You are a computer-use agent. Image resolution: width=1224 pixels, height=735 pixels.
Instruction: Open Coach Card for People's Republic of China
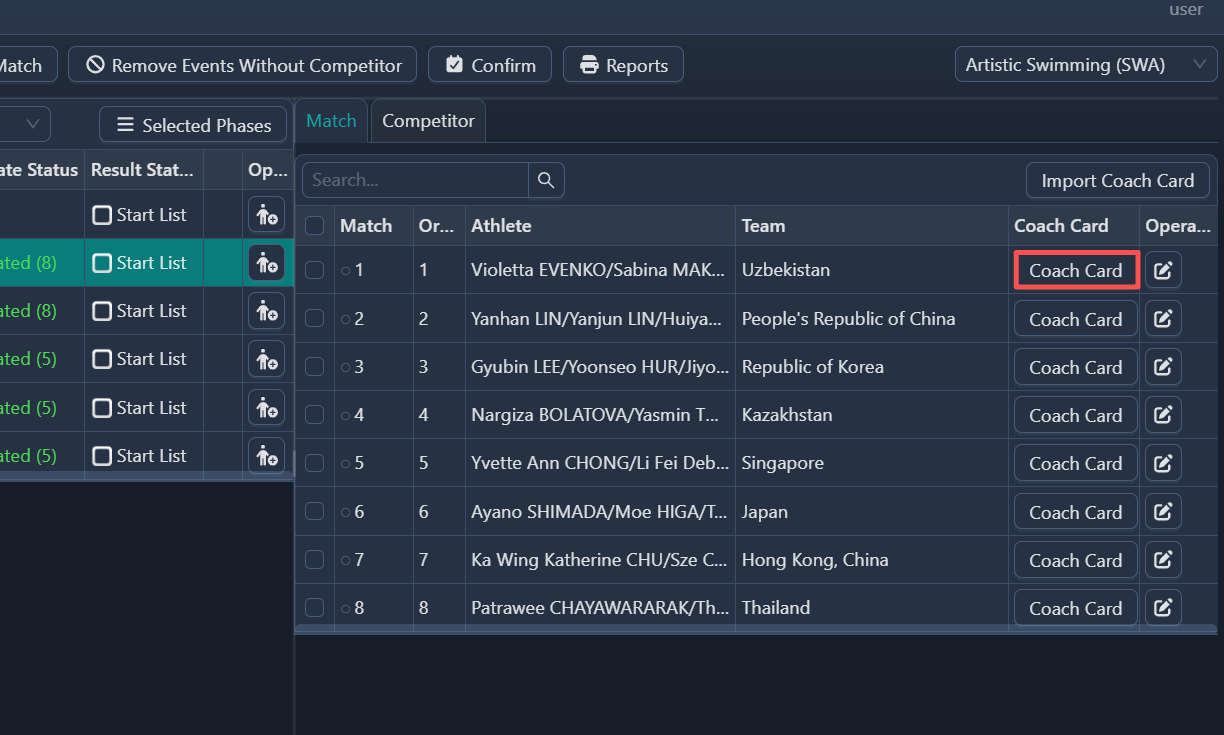point(1076,319)
